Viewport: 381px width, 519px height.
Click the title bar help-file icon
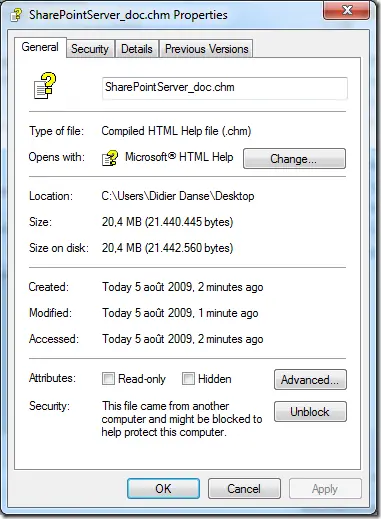click(x=16, y=15)
